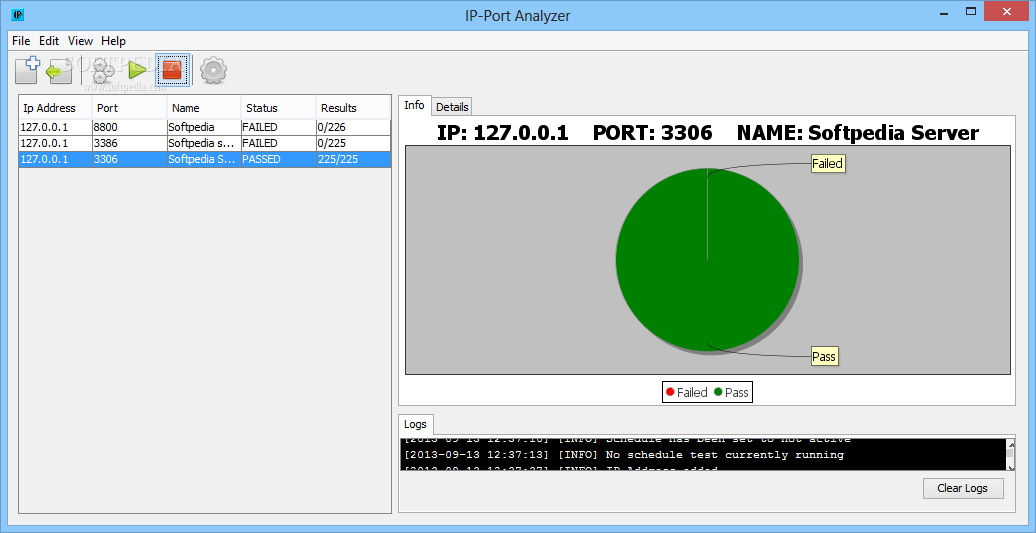1036x533 pixels.
Task: Open the View menu
Action: tap(80, 41)
